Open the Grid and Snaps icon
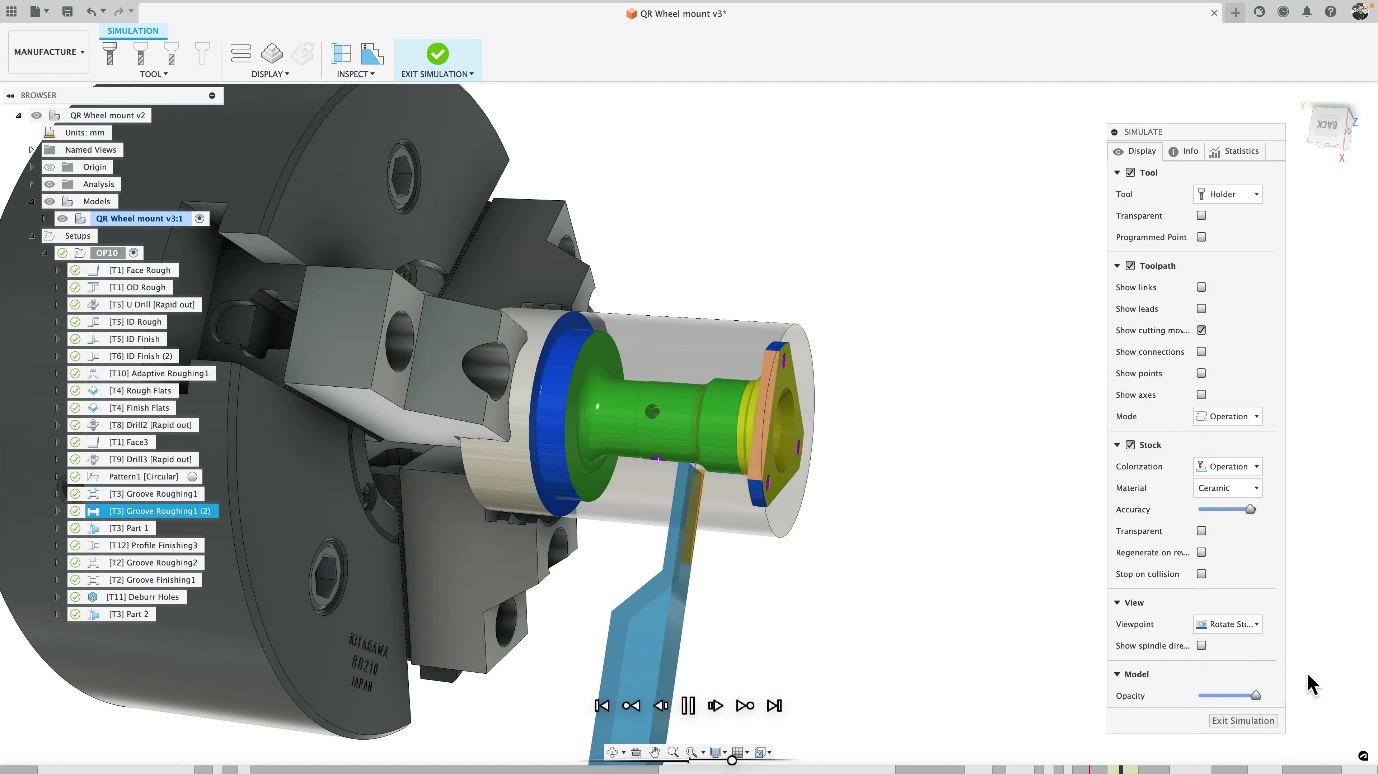Image resolution: width=1378 pixels, height=774 pixels. (738, 752)
